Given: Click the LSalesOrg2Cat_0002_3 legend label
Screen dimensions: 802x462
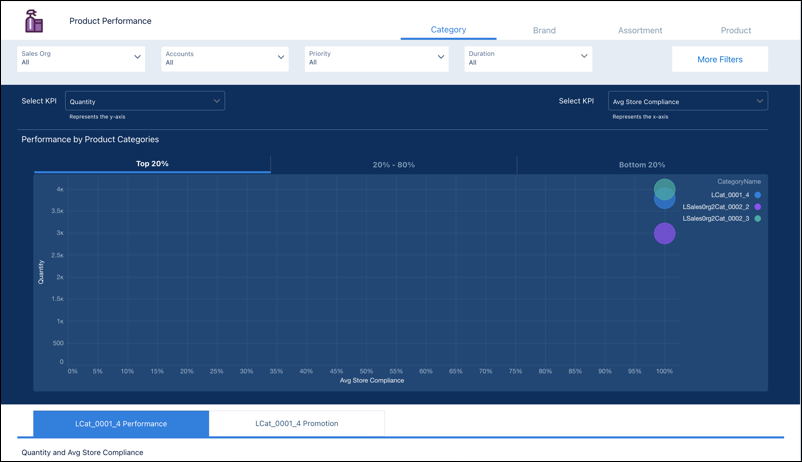Looking at the screenshot, I should tap(716, 218).
